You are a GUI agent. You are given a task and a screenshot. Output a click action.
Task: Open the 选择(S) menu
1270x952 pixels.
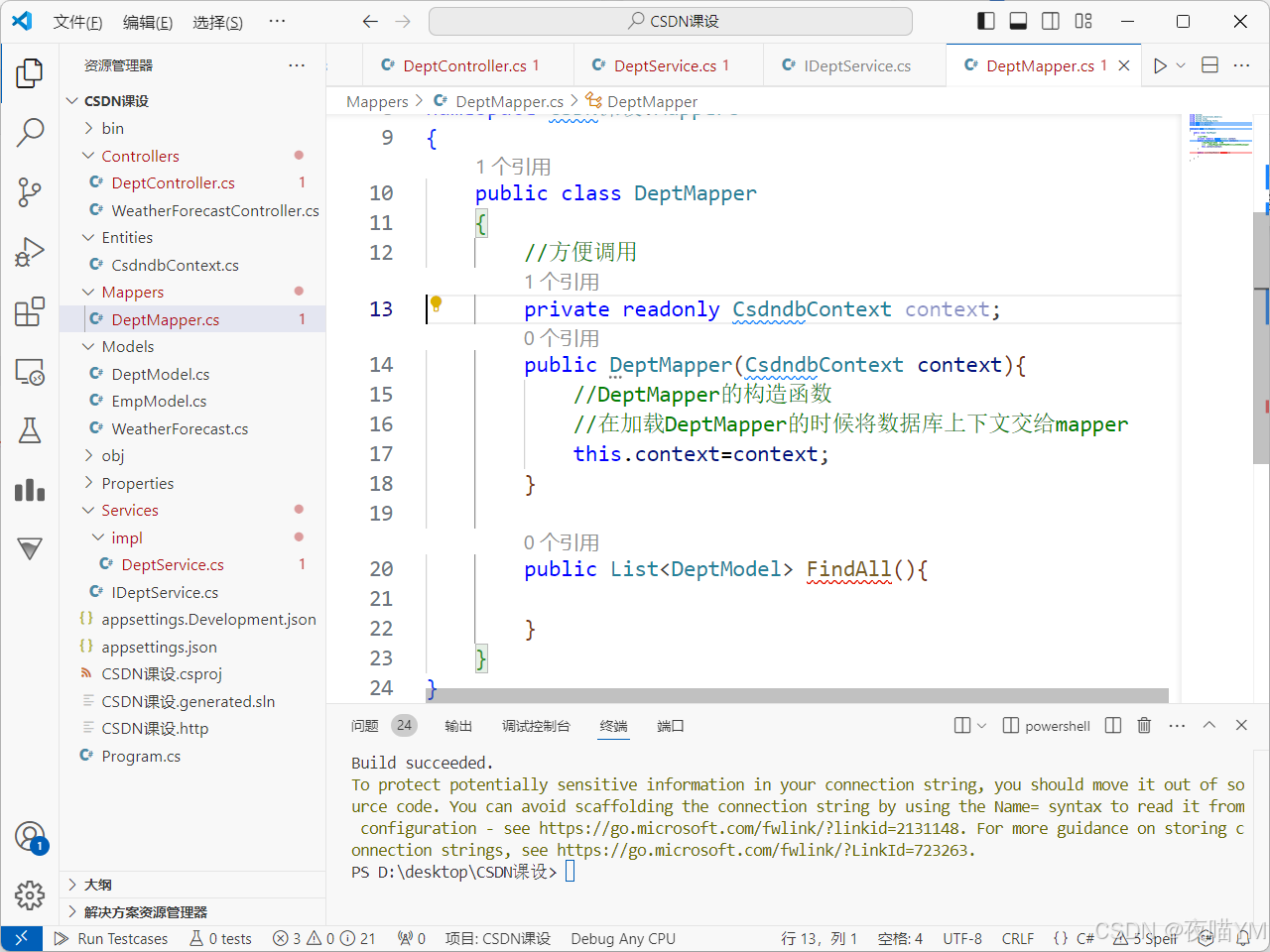pyautogui.click(x=217, y=22)
